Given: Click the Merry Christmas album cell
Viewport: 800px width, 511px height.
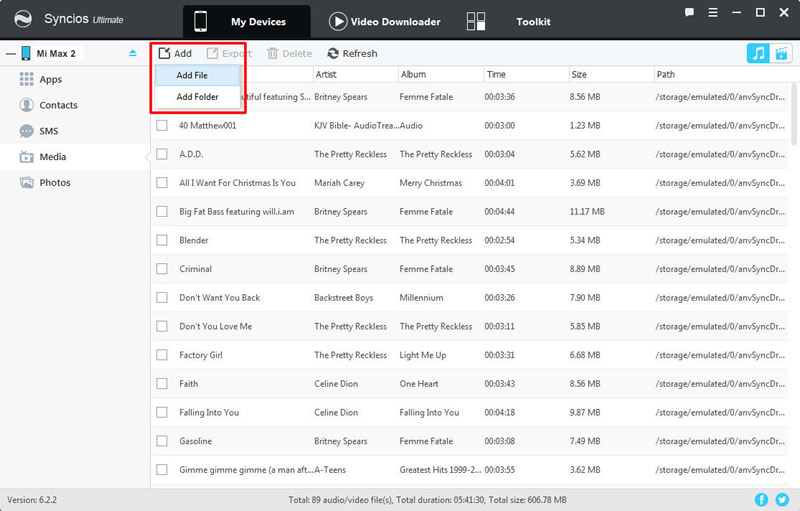Looking at the screenshot, I should point(431,183).
